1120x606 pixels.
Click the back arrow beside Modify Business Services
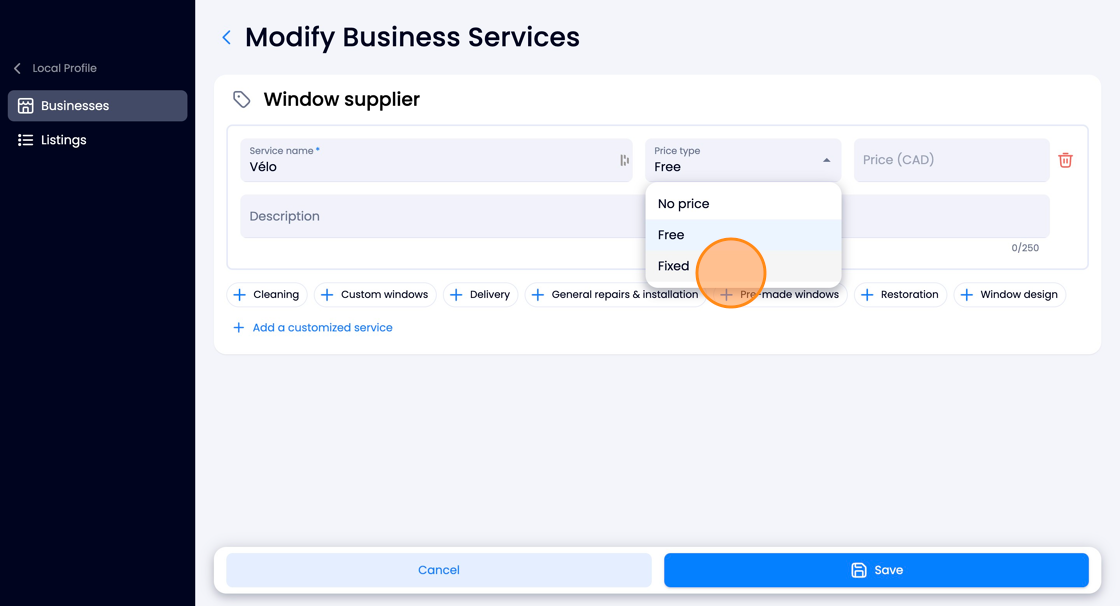pyautogui.click(x=226, y=37)
